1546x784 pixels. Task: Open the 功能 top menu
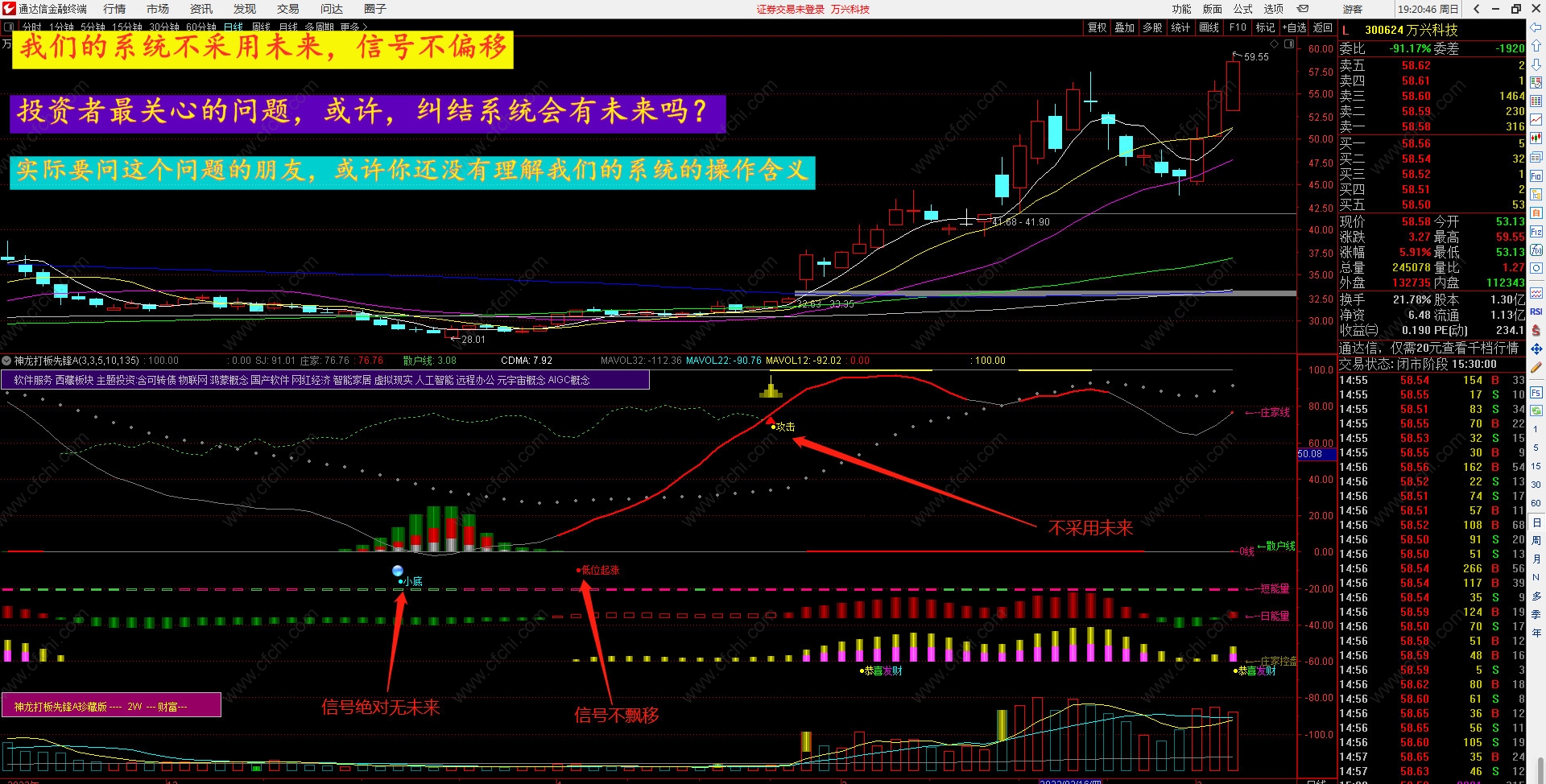[1182, 9]
